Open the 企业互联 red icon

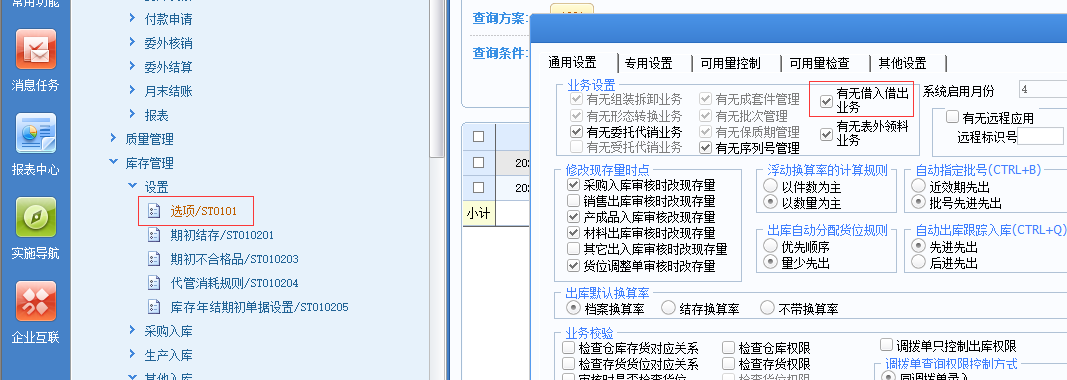pos(35,301)
